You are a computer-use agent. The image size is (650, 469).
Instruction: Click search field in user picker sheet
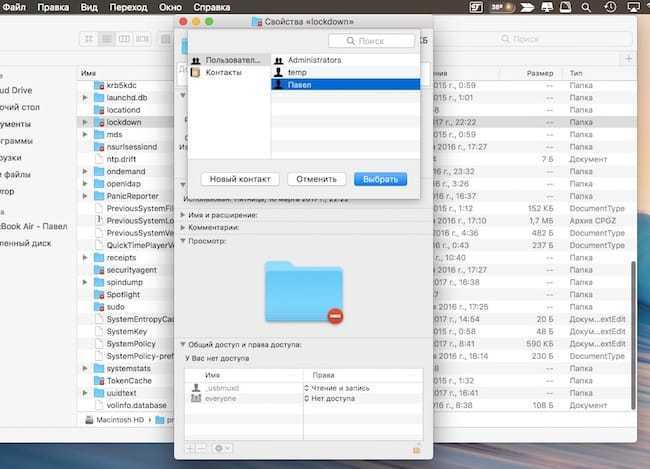coord(371,41)
